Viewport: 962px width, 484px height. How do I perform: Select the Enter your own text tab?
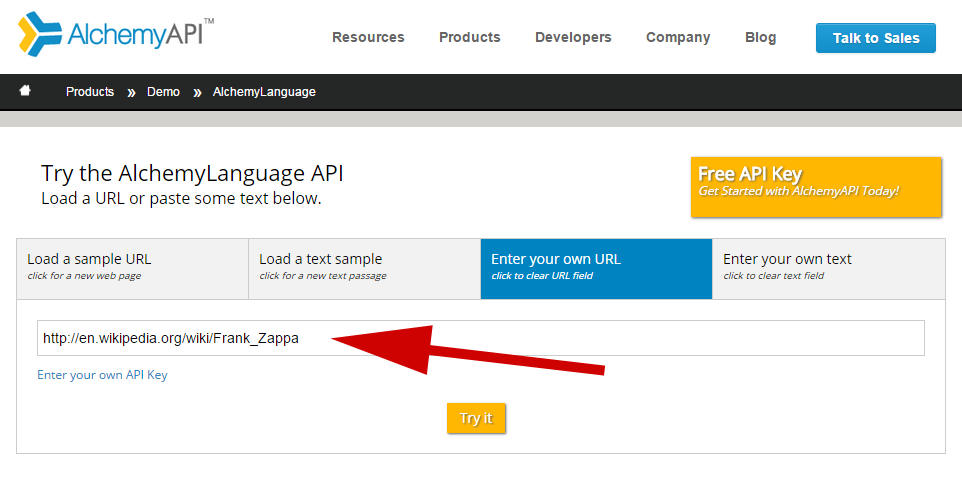tap(829, 269)
